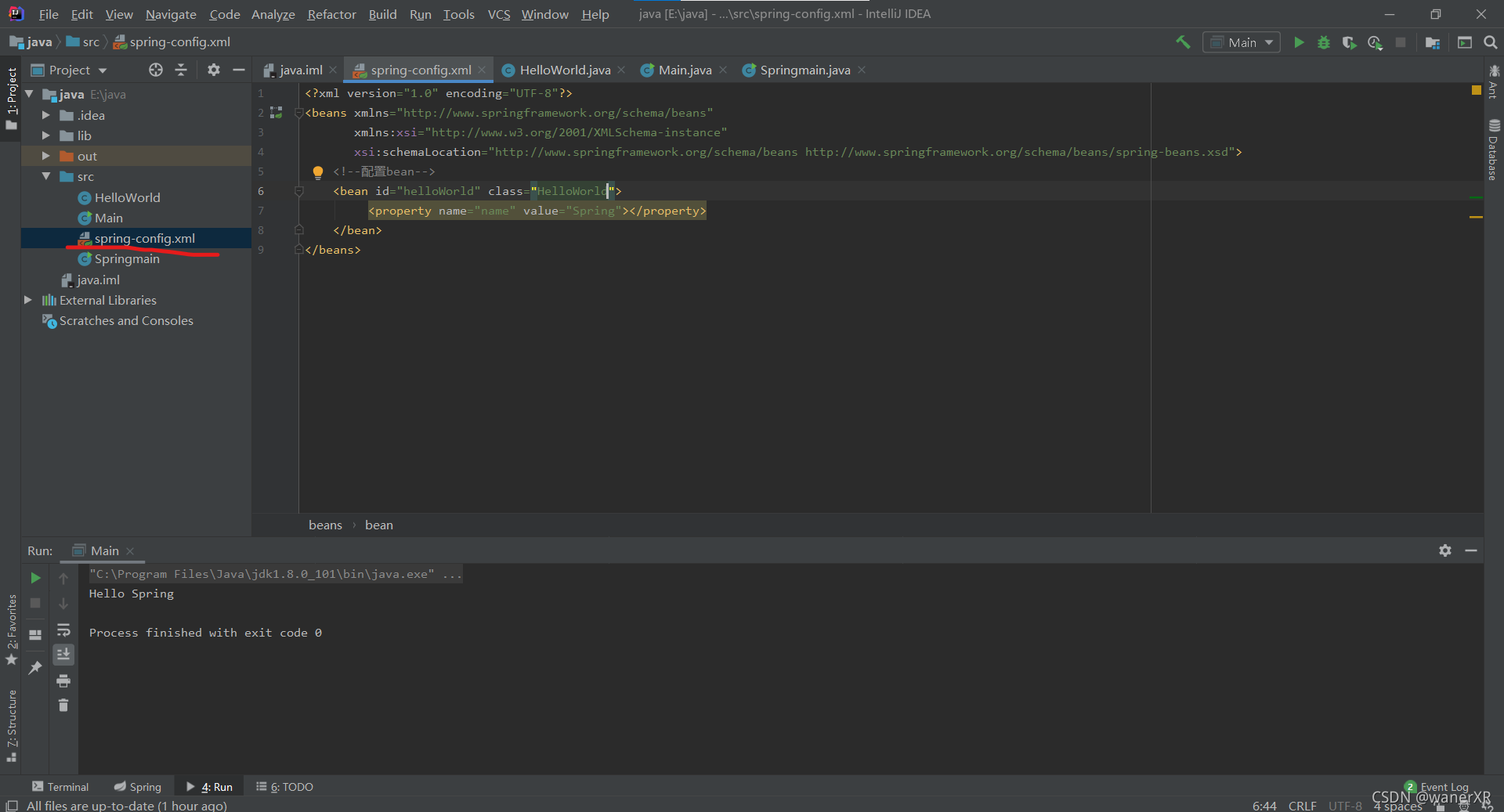Click src in the navigation breadcrumb

[x=83, y=42]
